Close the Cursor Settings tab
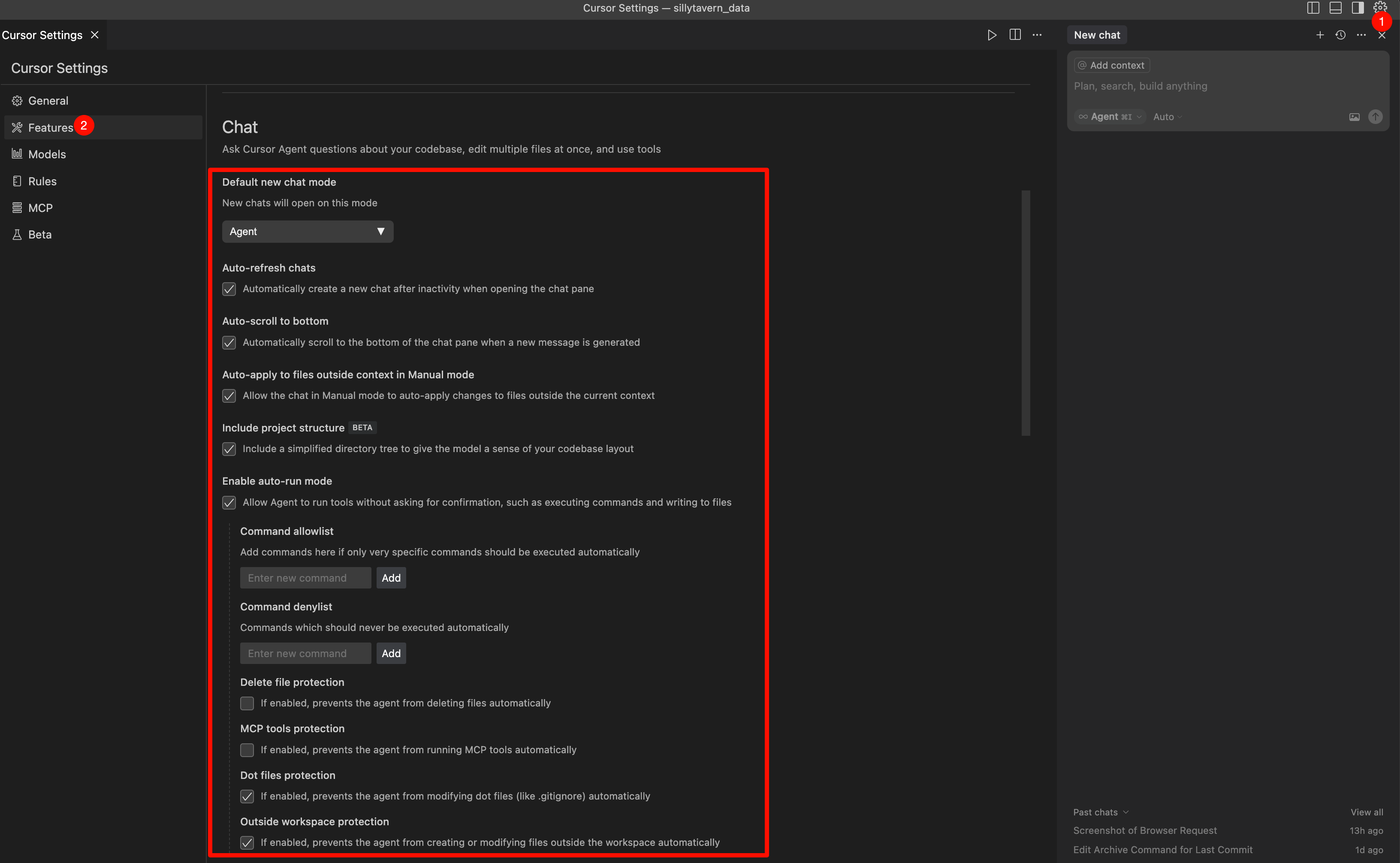 point(95,35)
